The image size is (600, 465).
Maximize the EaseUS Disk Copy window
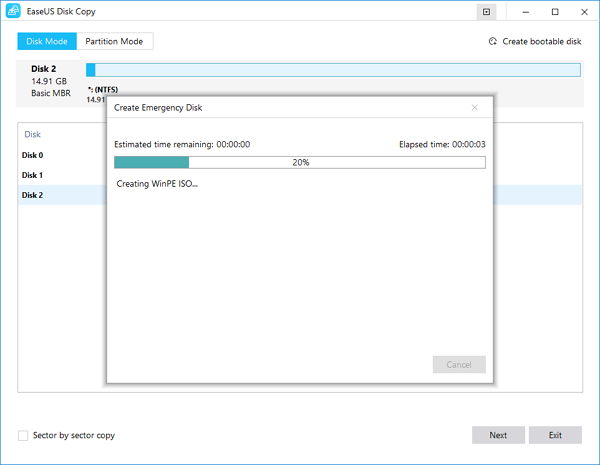(x=555, y=12)
